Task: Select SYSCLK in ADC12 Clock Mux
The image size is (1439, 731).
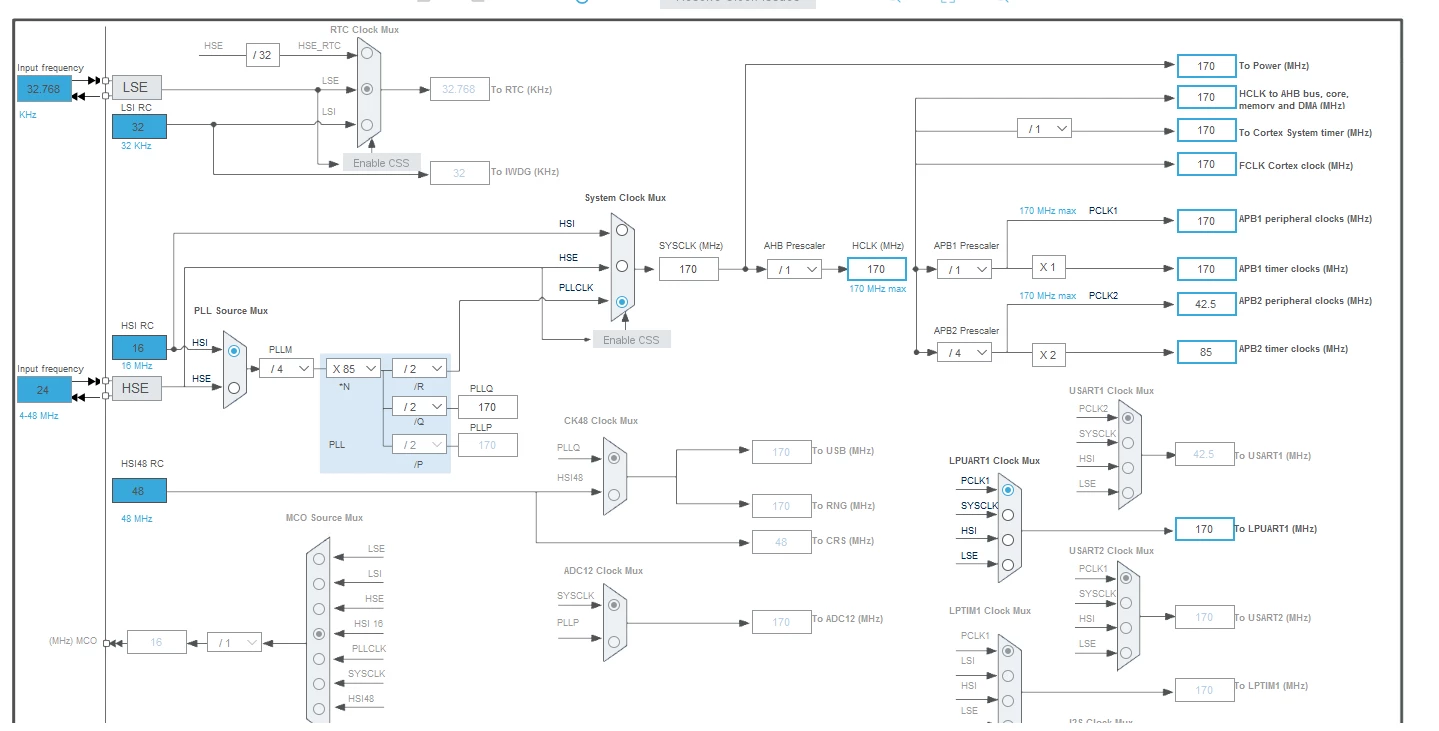Action: 614,604
